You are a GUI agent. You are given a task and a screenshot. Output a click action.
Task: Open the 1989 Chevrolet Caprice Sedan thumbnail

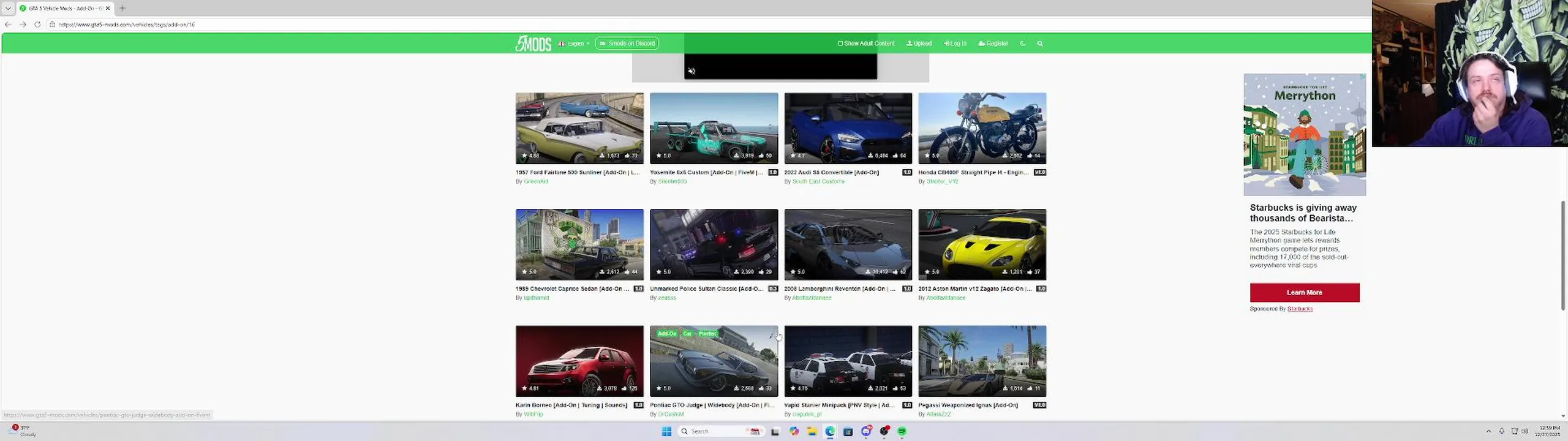coord(579,244)
